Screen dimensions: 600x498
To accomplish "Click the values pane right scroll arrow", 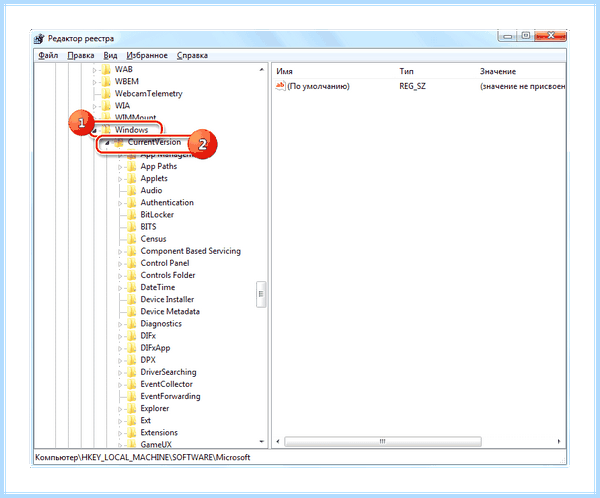I will (559, 442).
